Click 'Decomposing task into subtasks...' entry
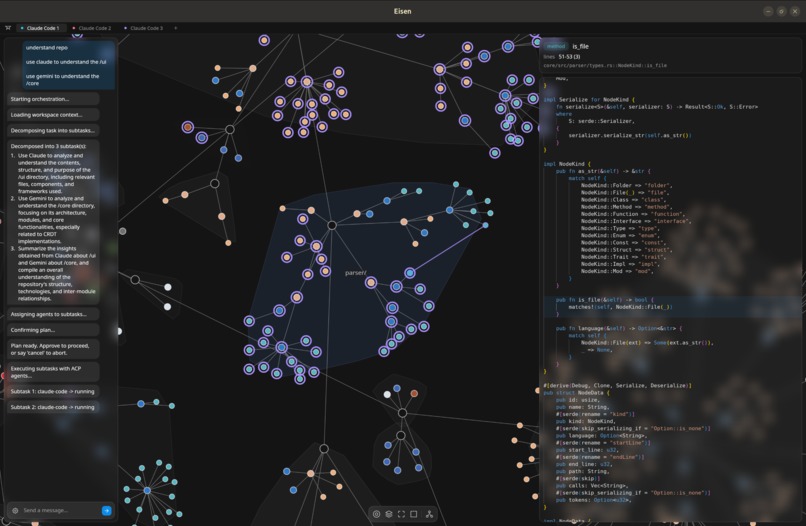The width and height of the screenshot is (806, 526). (x=53, y=131)
